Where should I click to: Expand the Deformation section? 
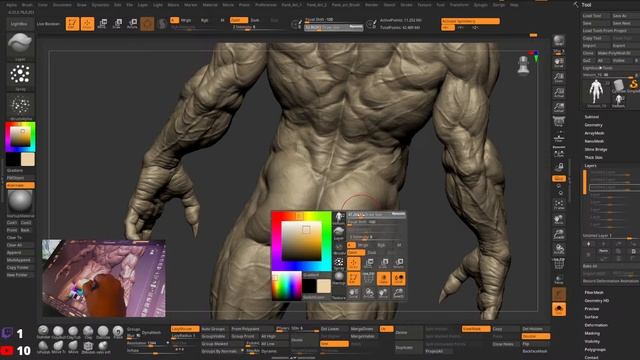596,325
